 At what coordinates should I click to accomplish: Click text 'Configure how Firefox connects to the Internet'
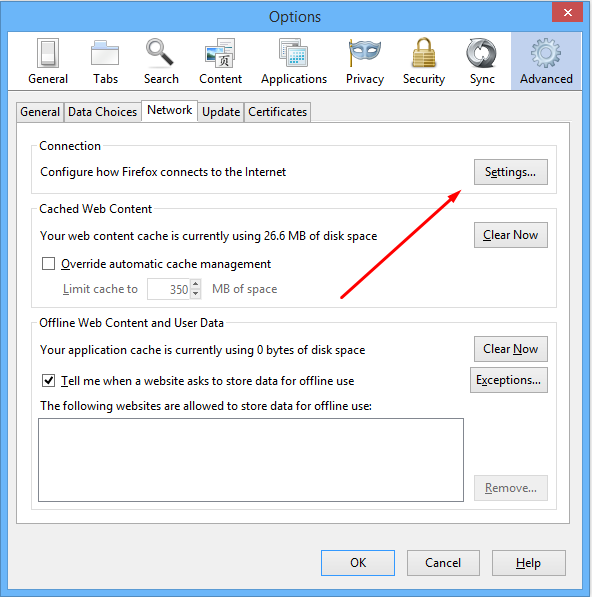click(x=163, y=172)
